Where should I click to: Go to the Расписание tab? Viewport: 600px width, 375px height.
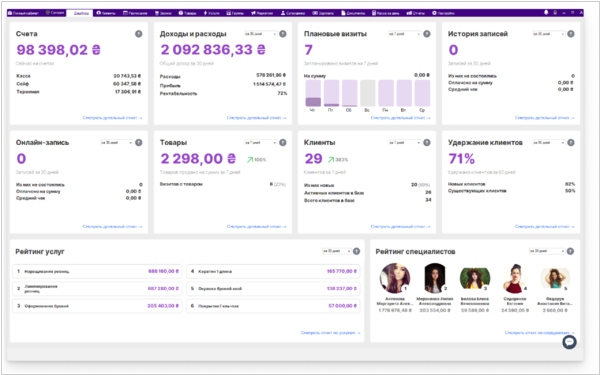[135, 13]
